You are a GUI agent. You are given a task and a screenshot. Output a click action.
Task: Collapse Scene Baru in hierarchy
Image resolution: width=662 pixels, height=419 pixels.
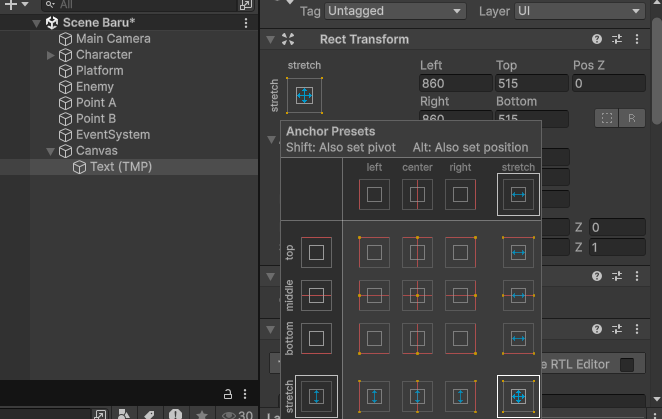[x=36, y=23]
